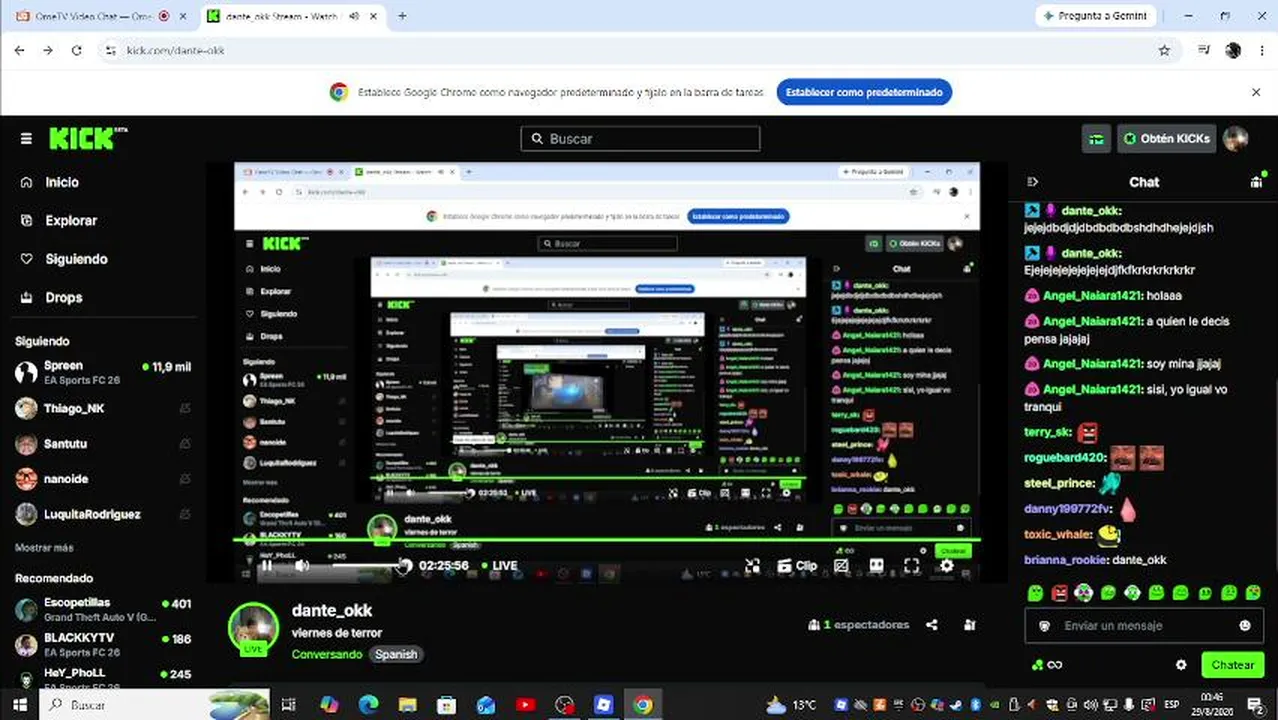The width and height of the screenshot is (1278, 720).
Task: Select the red angry quick emote
Action: pyautogui.click(x=1059, y=593)
